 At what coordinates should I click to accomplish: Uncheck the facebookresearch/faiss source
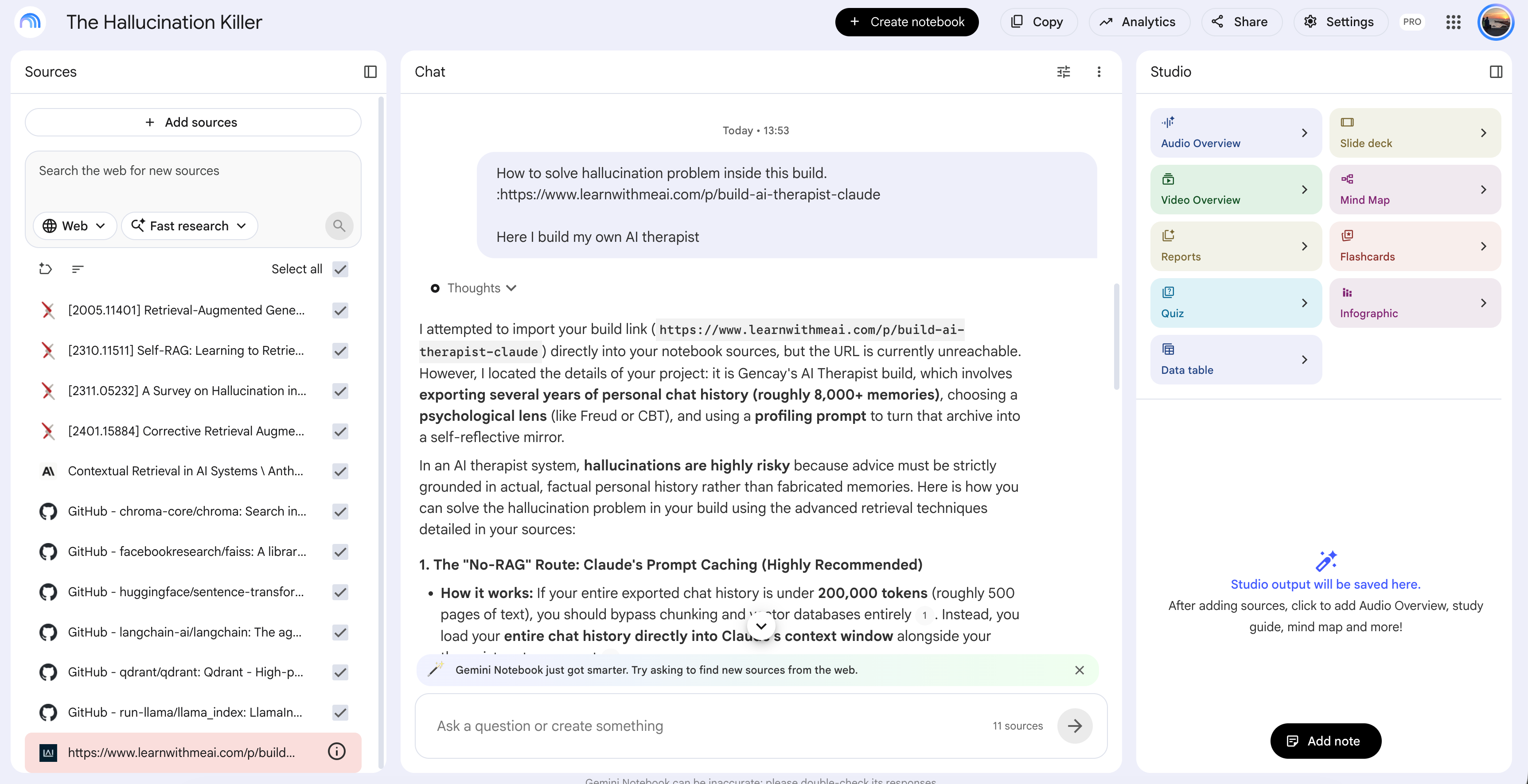coord(340,551)
